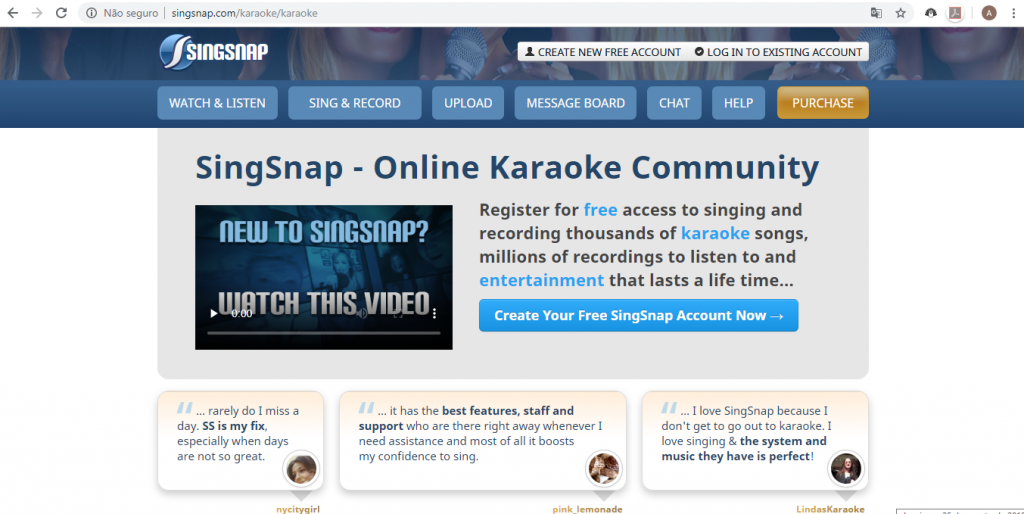Image resolution: width=1024 pixels, height=514 pixels.
Task: Open the user profile avatar in Chrome
Action: (989, 13)
